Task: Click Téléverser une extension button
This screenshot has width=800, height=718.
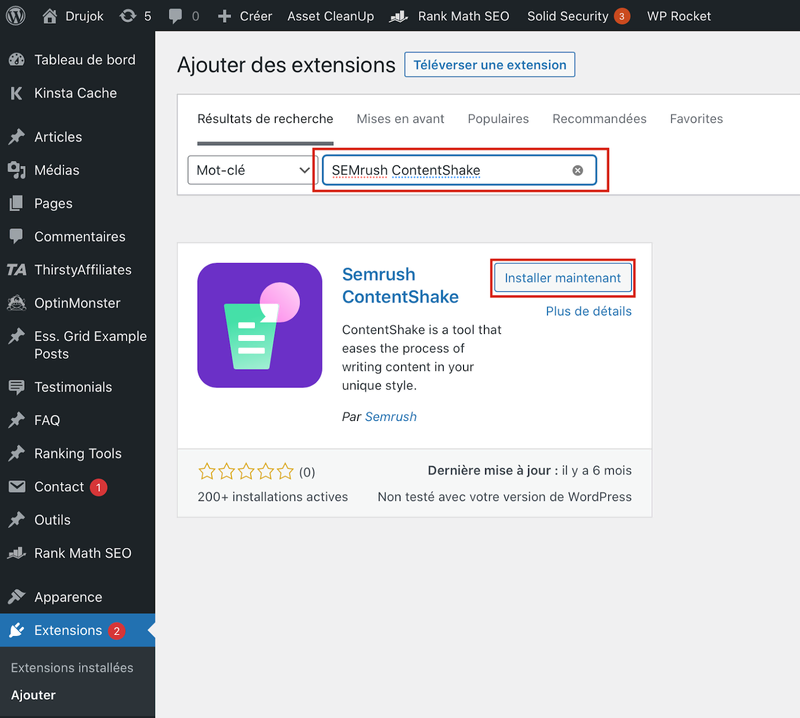Action: 489,65
